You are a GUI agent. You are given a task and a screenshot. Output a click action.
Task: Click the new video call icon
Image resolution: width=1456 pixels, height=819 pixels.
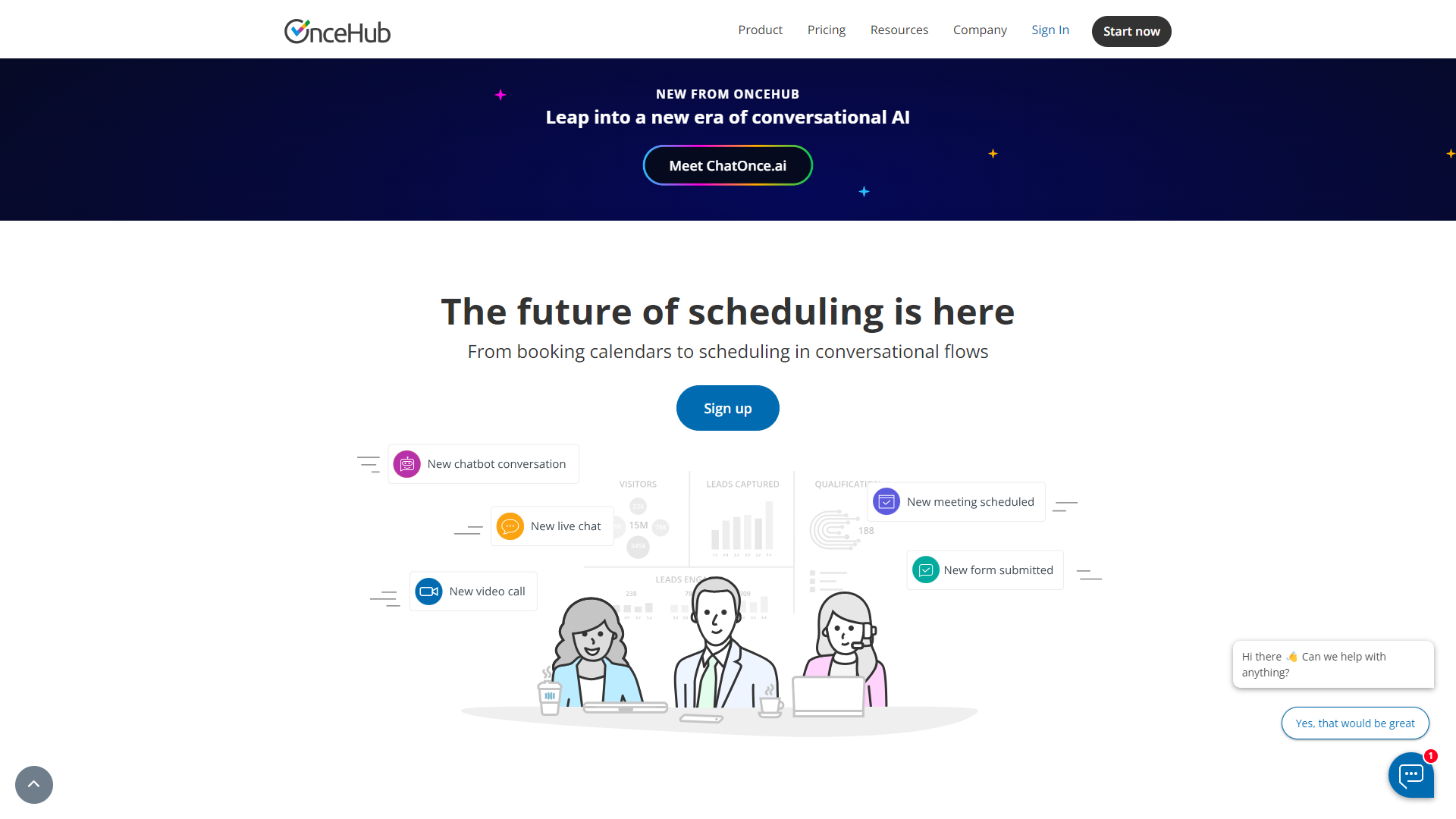click(x=428, y=591)
